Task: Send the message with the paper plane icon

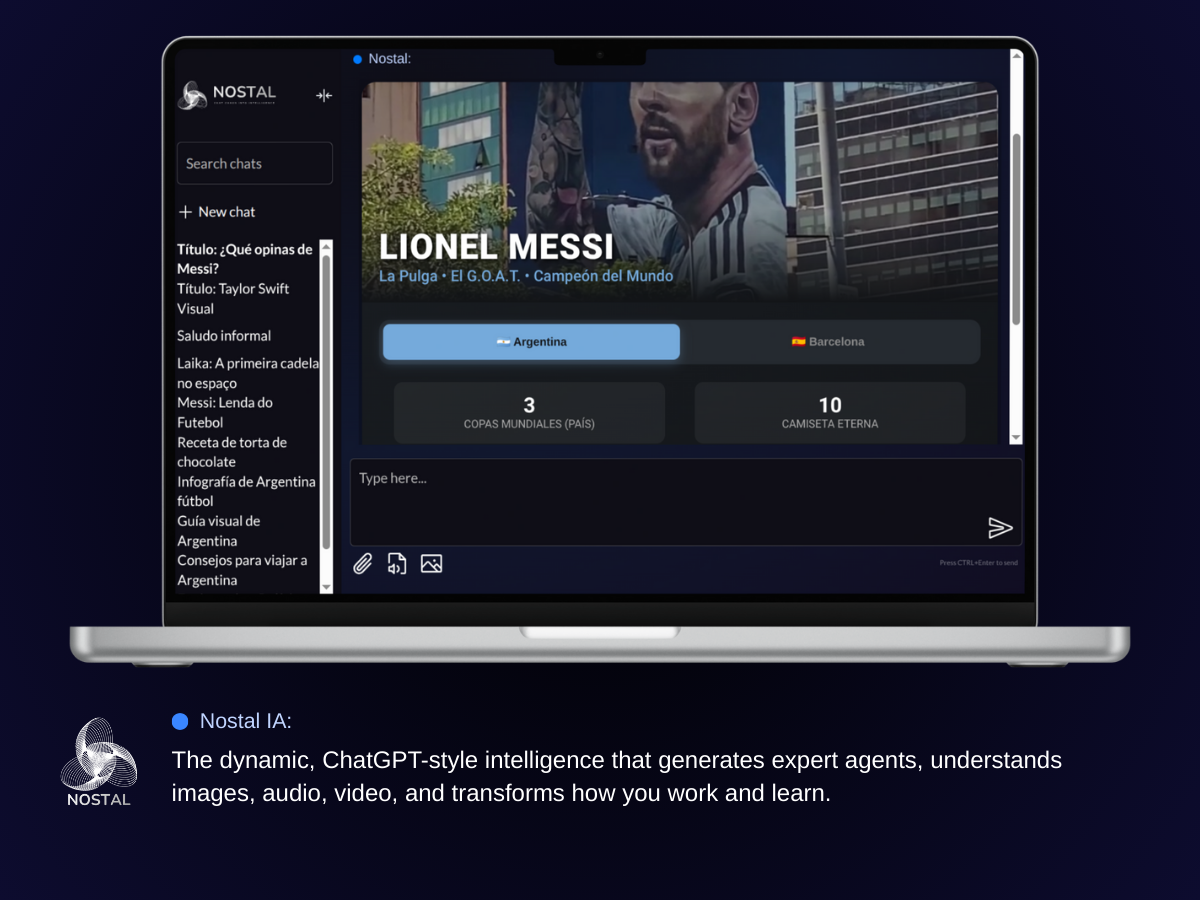Action: pos(1000,528)
